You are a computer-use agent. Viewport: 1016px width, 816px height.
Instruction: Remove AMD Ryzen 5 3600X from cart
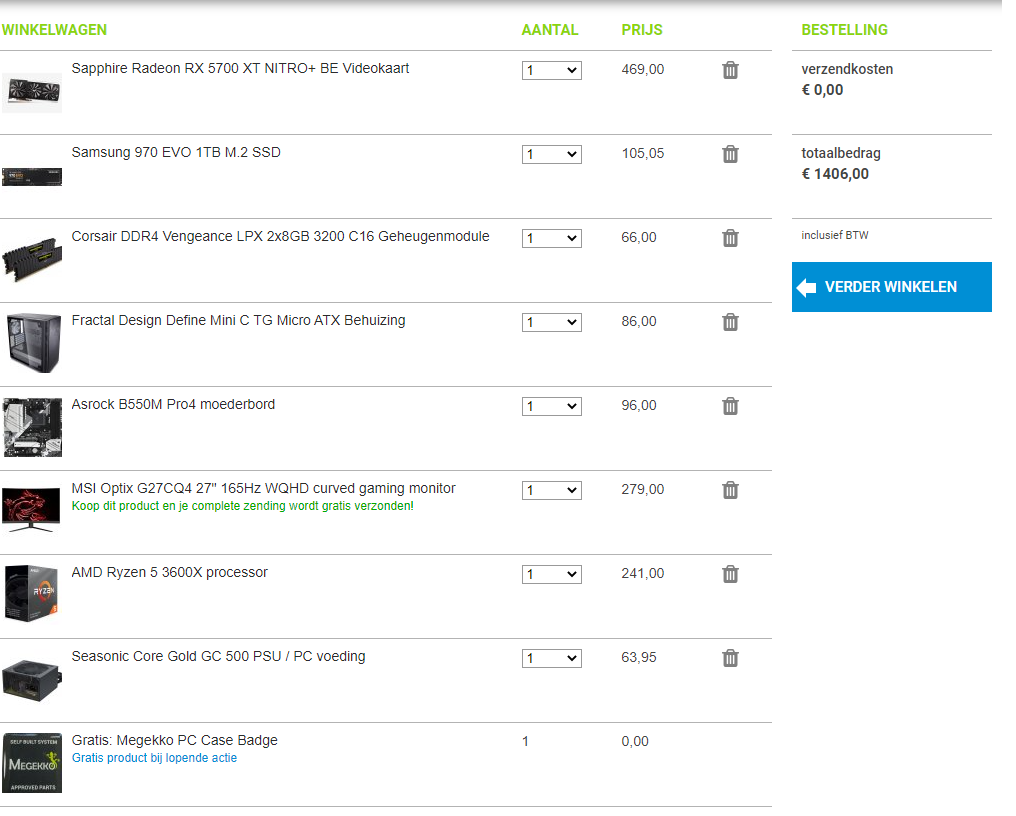click(x=730, y=574)
